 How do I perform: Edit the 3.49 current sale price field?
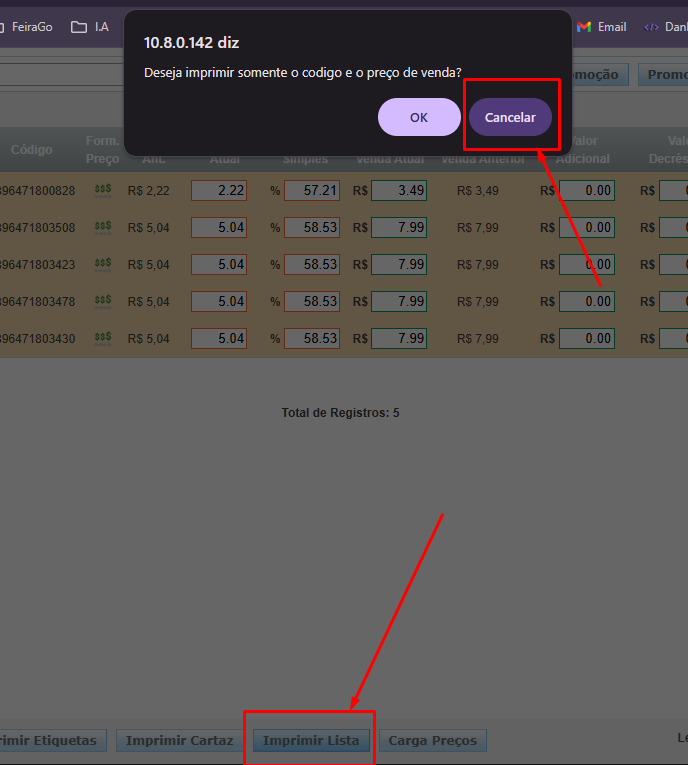[x=399, y=190]
